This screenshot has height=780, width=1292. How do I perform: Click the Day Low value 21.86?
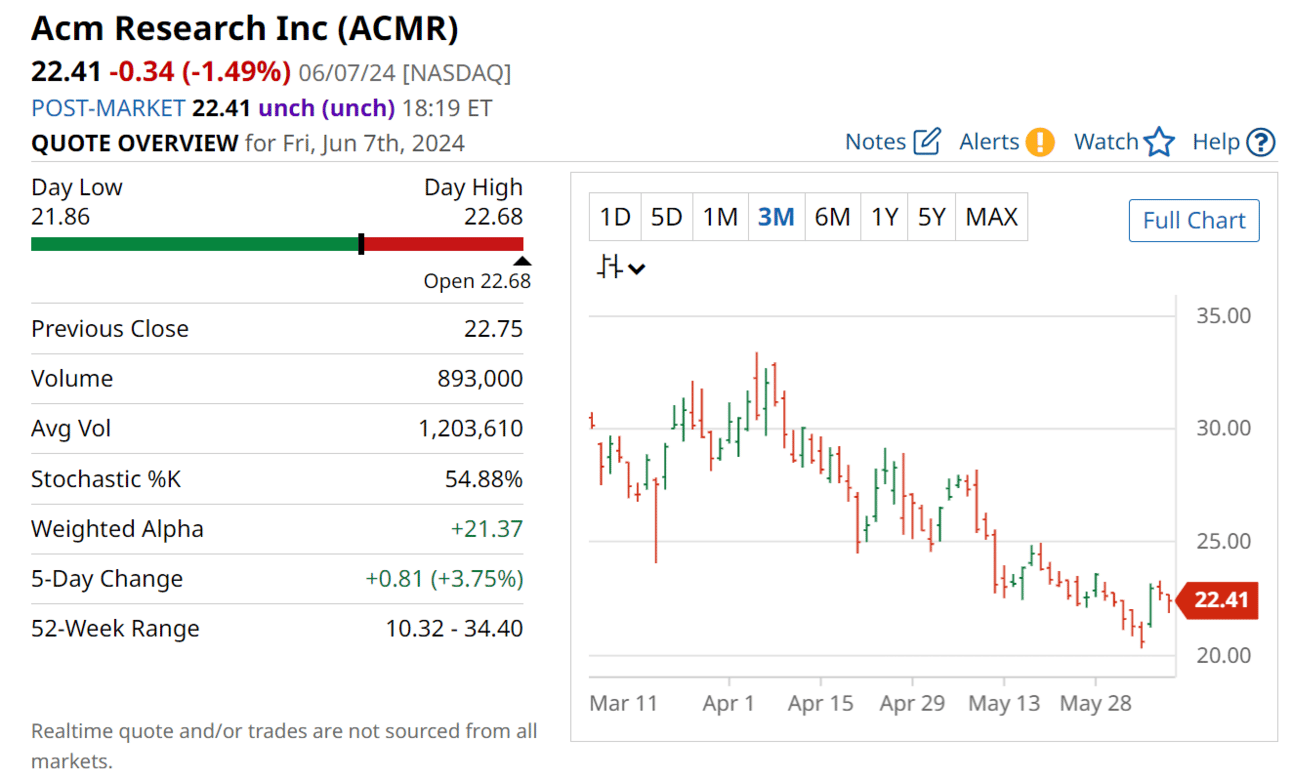click(x=61, y=216)
